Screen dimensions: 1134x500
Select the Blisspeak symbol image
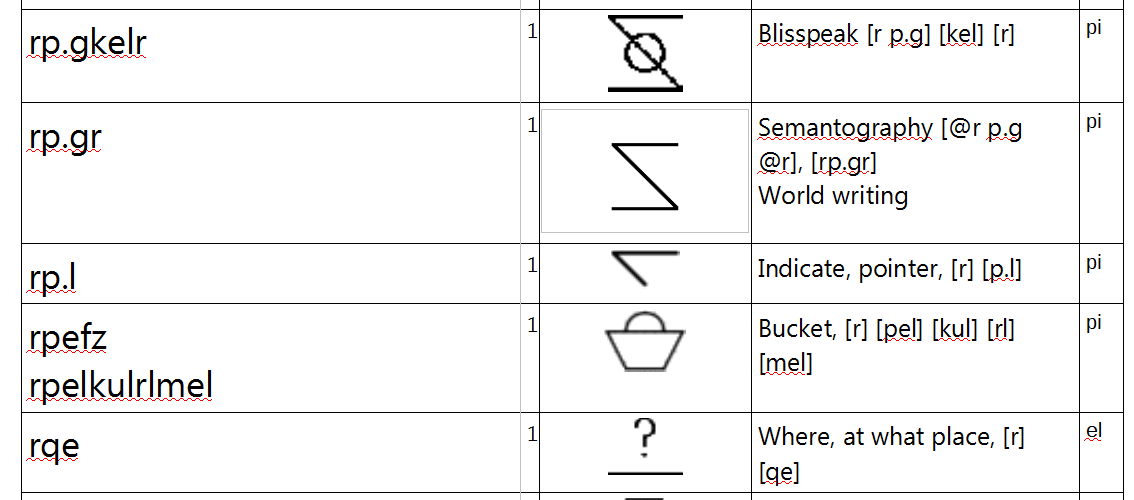coord(645,54)
